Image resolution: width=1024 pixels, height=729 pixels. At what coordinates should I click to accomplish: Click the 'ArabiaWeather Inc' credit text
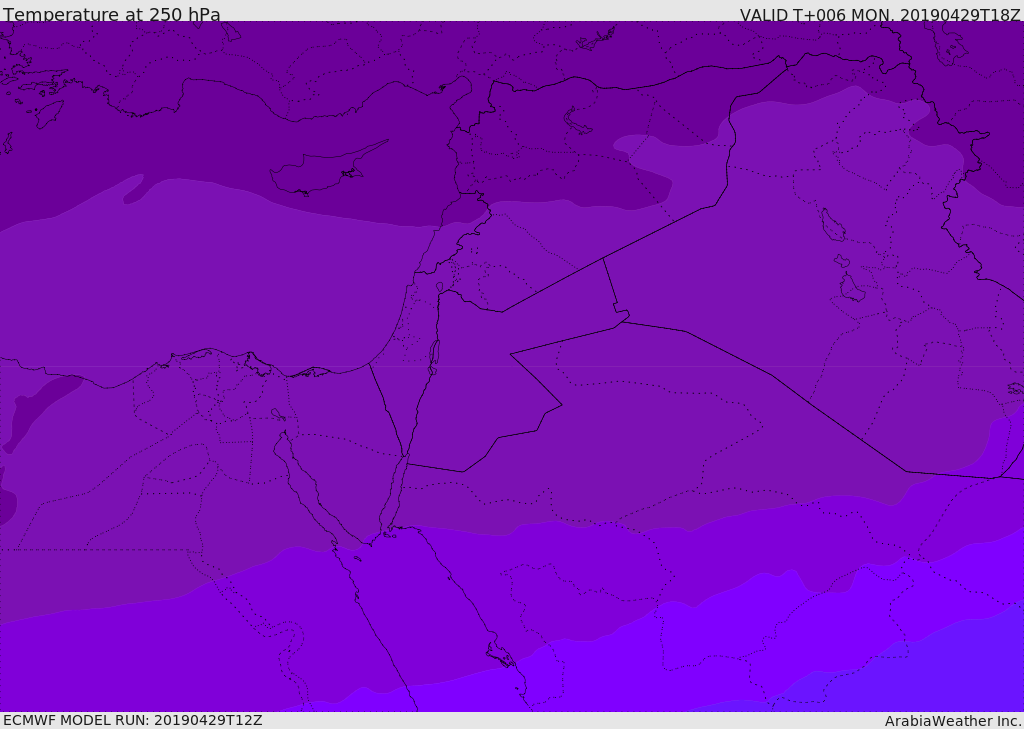(952, 721)
